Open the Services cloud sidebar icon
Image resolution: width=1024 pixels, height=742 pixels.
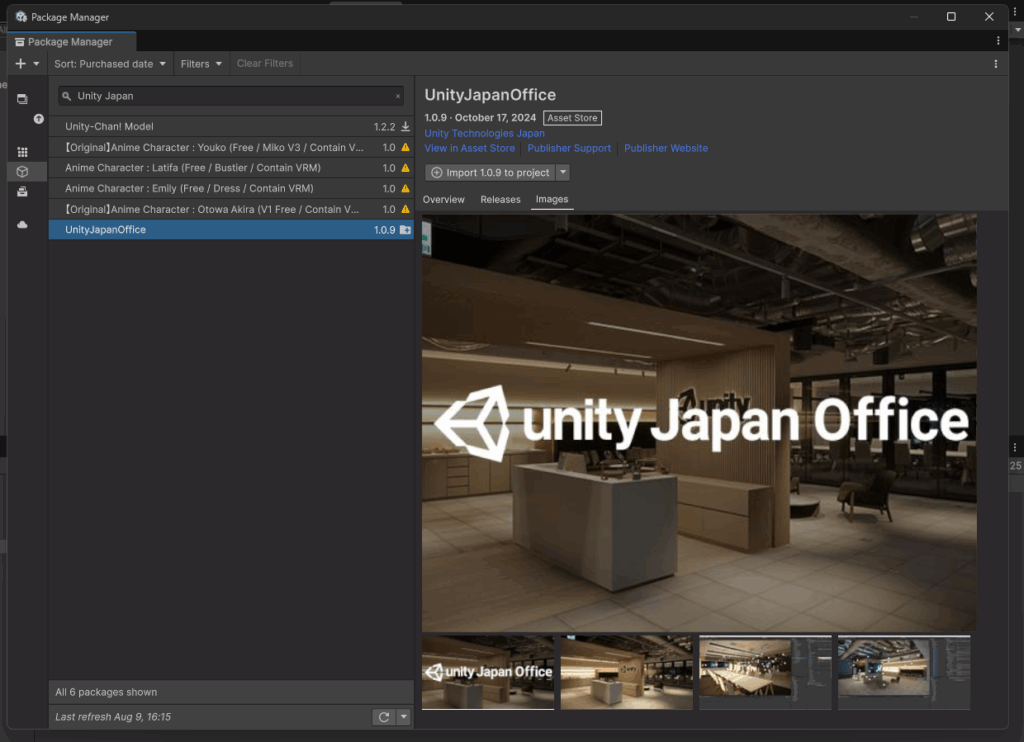pos(22,225)
